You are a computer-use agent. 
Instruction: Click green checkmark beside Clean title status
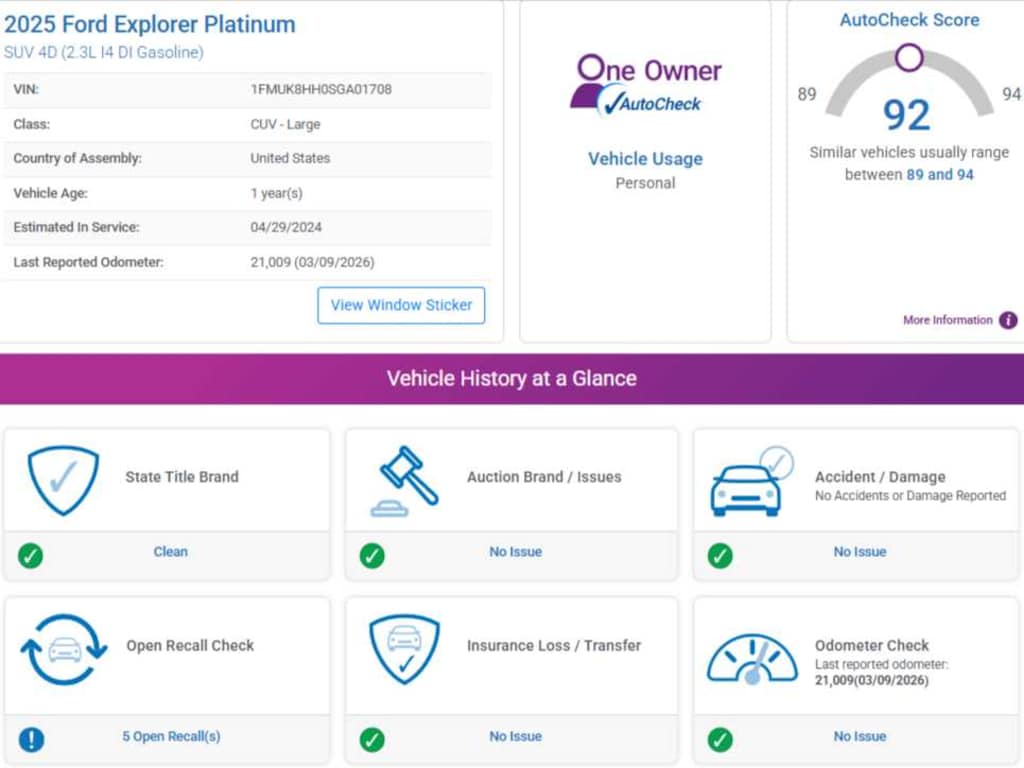coord(31,555)
